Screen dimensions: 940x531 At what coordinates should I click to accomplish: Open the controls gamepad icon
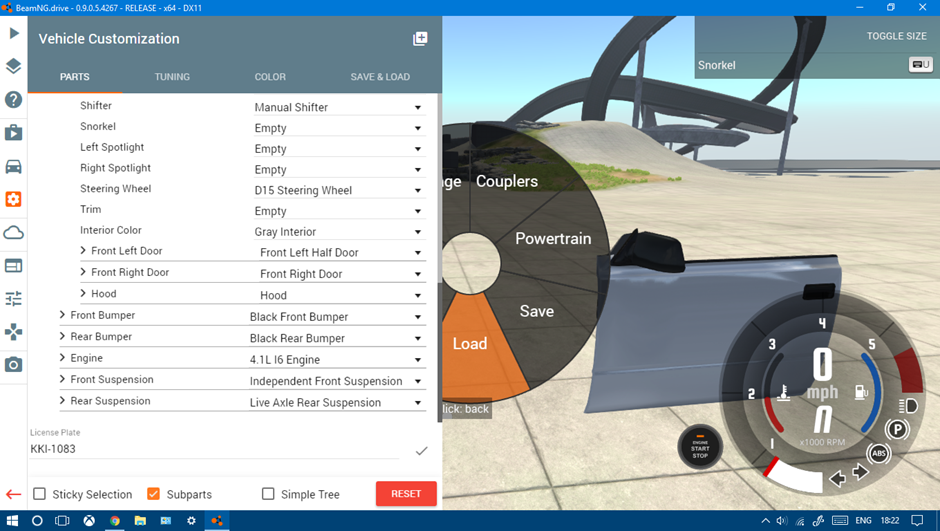(14, 331)
